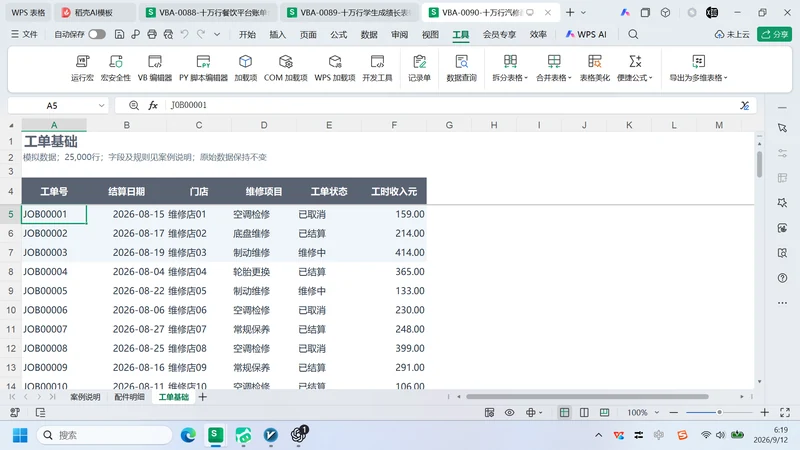Screen dimensions: 800x450
Task: Open 宏安全性 macro security settings
Action: point(116,68)
